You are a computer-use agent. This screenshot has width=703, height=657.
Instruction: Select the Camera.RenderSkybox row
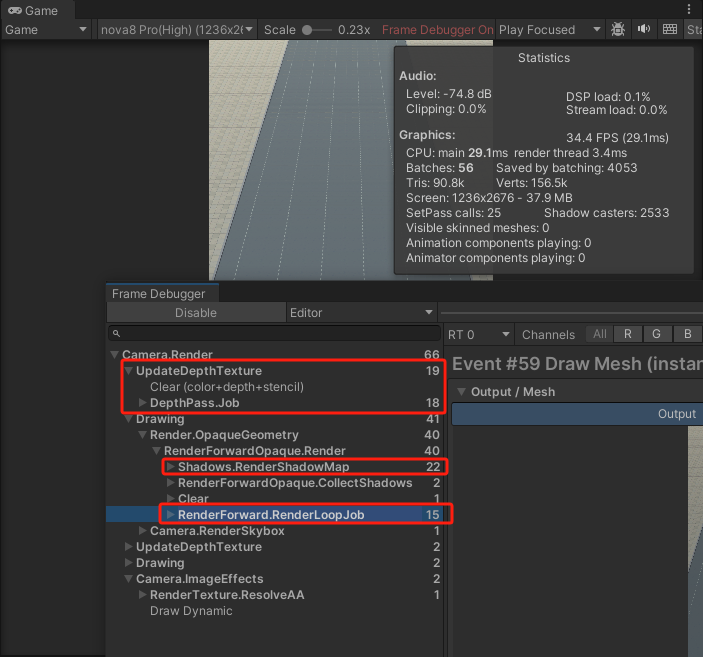coord(274,531)
